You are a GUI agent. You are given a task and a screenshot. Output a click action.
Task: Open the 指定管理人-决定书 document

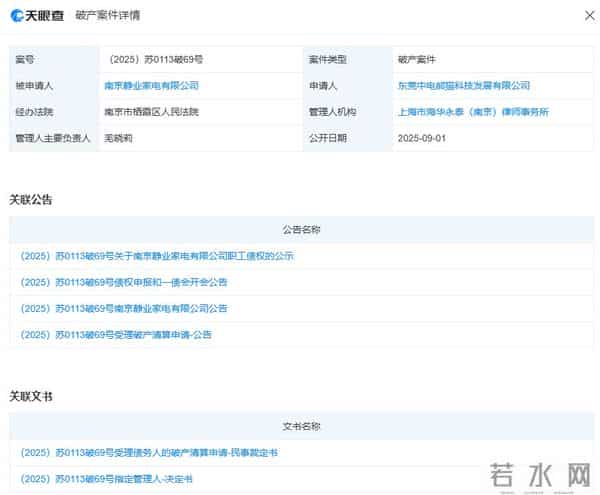pyautogui.click(x=107, y=479)
